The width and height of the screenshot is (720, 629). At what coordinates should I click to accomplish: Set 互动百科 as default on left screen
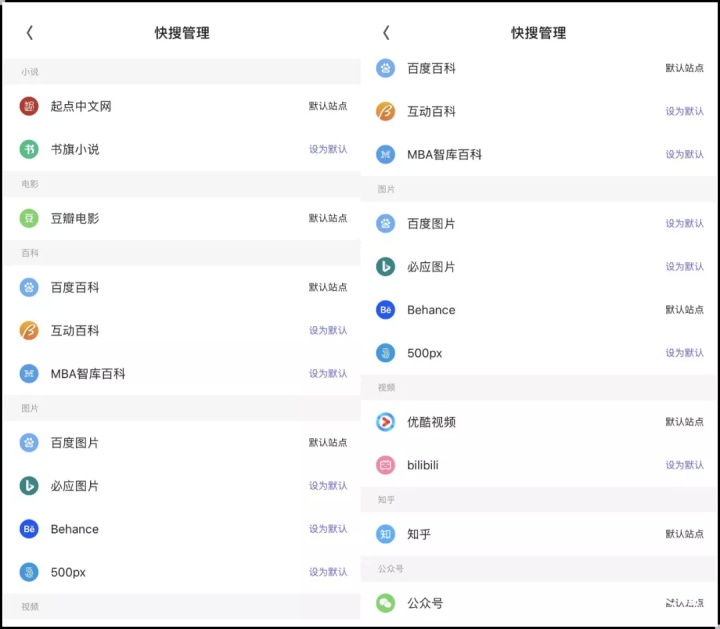[328, 331]
